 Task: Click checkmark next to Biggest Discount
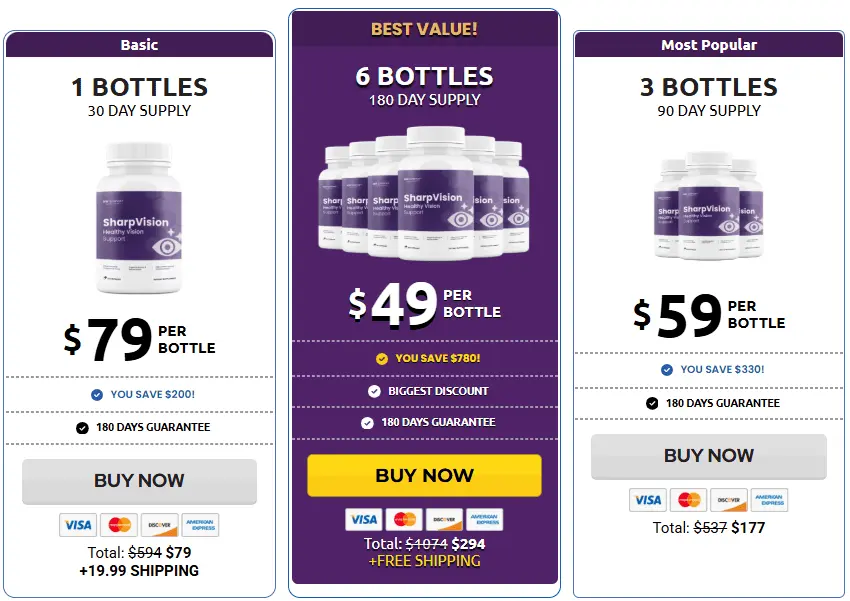tap(374, 391)
